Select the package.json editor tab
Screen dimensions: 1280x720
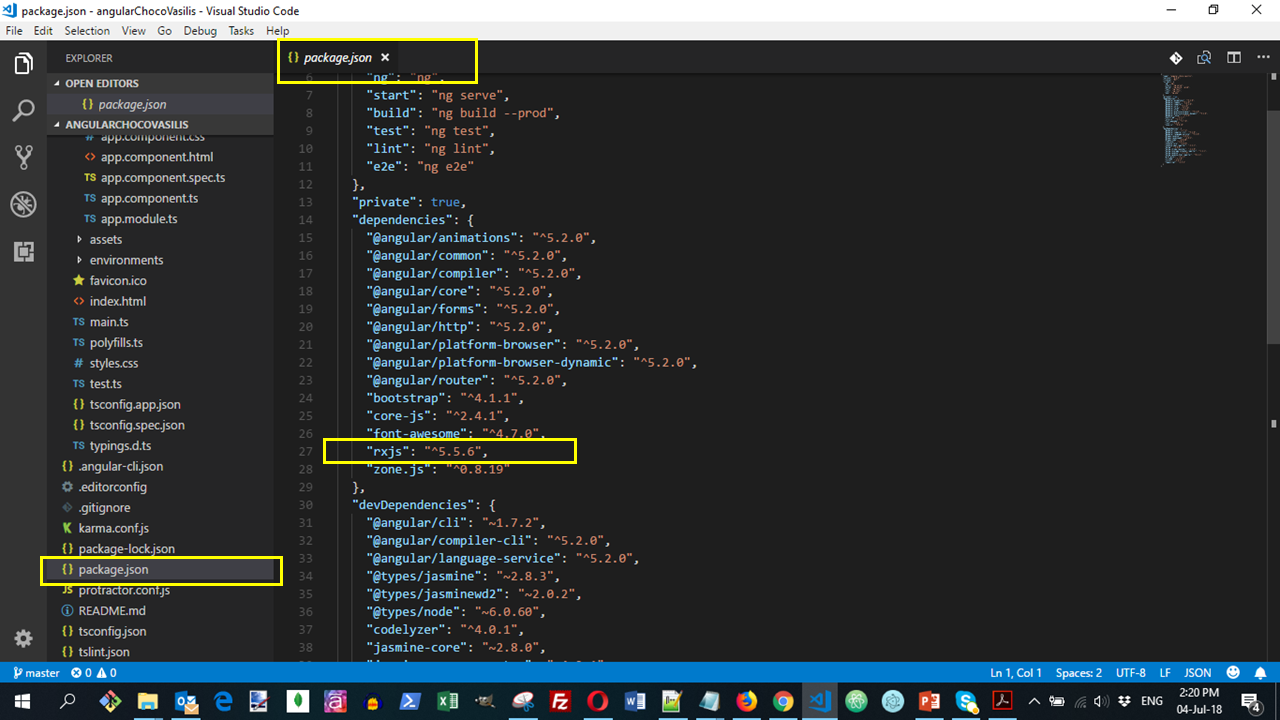(338, 58)
